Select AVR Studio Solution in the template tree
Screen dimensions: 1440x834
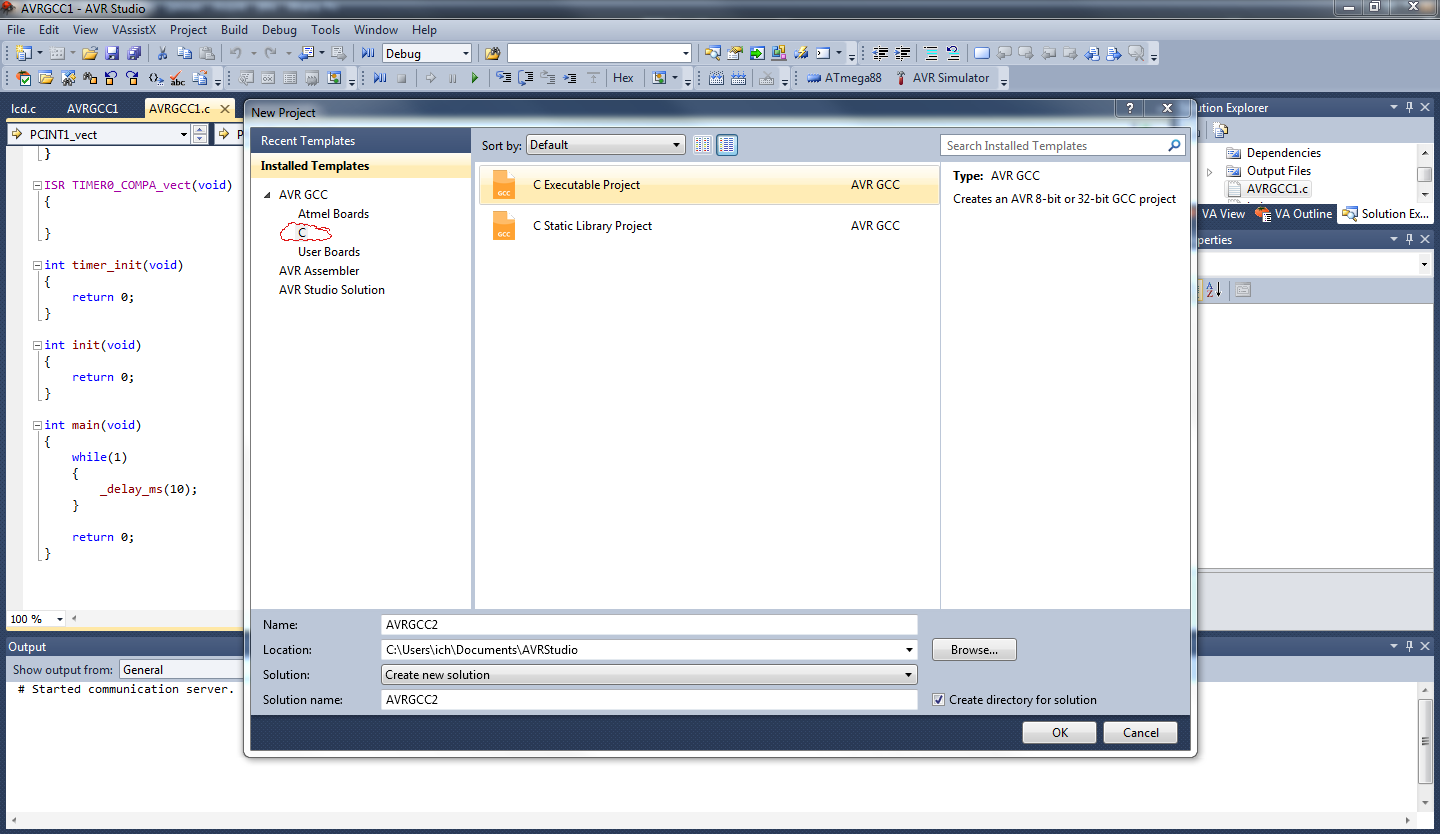click(x=332, y=290)
